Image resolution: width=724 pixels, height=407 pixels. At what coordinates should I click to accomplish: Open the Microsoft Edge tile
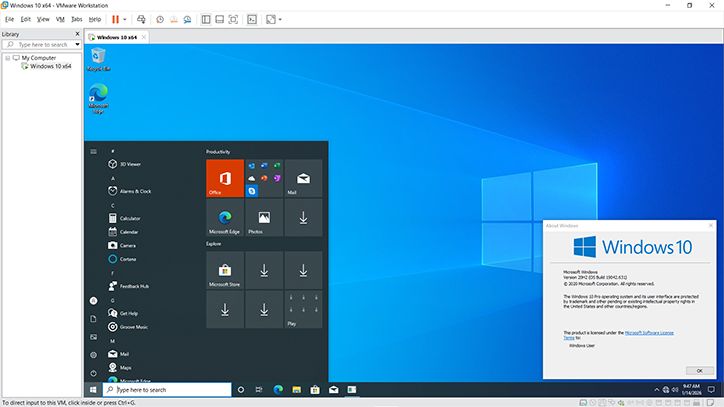(225, 218)
